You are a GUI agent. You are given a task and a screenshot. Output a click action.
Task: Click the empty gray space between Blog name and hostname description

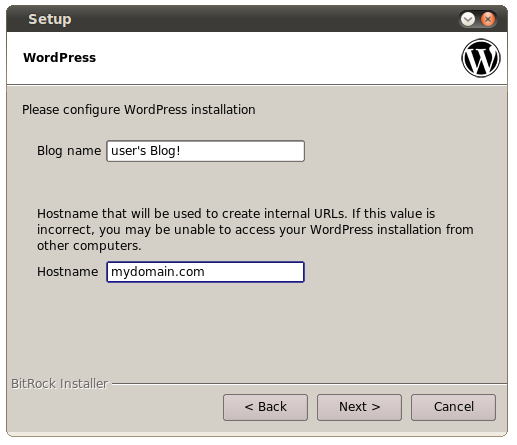pyautogui.click(x=257, y=184)
